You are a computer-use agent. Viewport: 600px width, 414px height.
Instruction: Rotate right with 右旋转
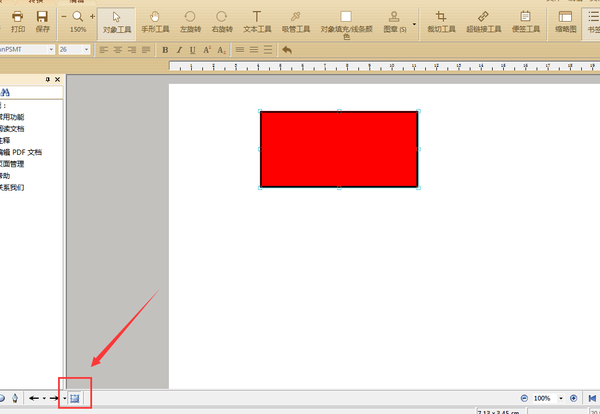(222, 22)
